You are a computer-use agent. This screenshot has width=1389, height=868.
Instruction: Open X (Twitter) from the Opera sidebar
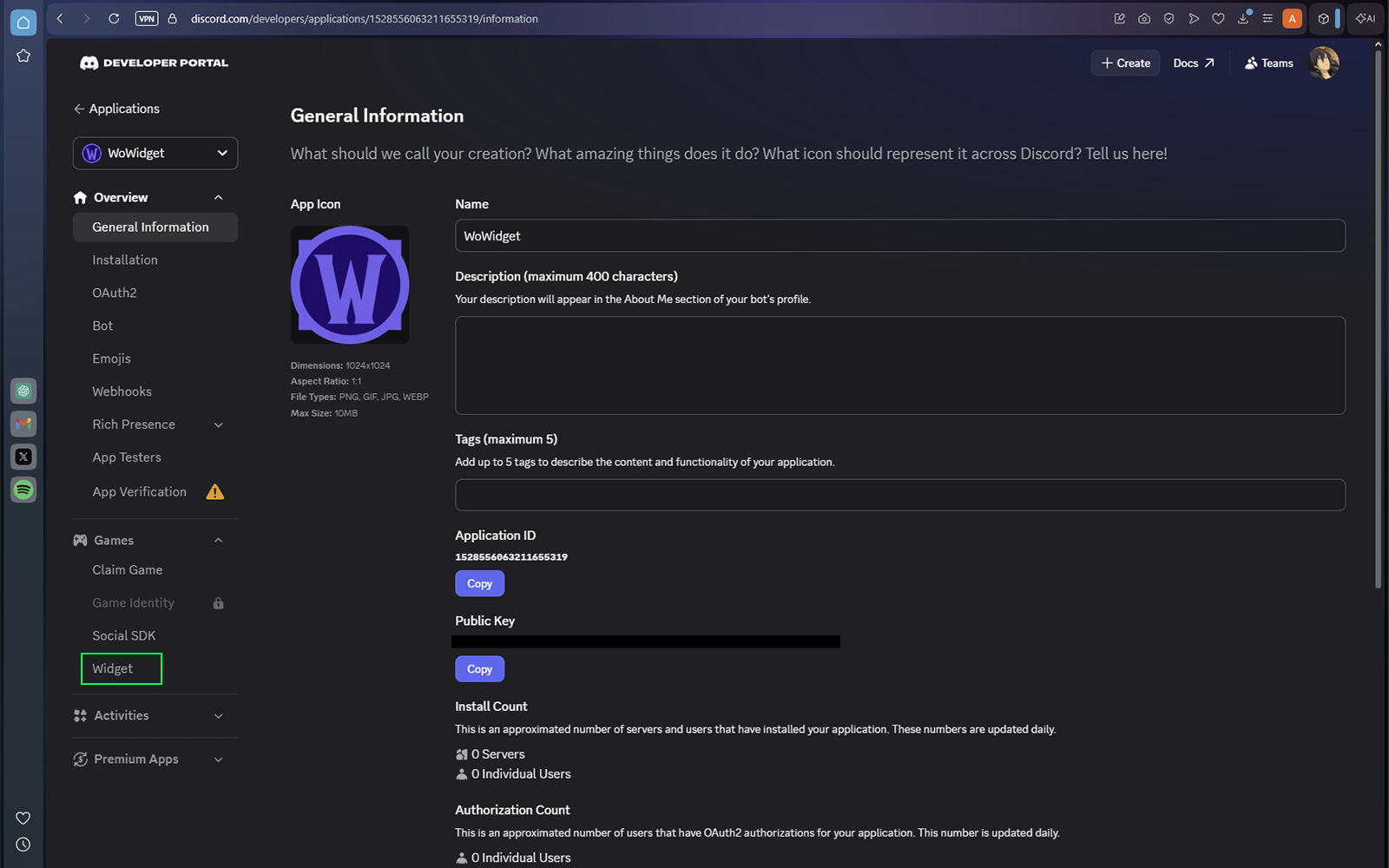pyautogui.click(x=23, y=457)
